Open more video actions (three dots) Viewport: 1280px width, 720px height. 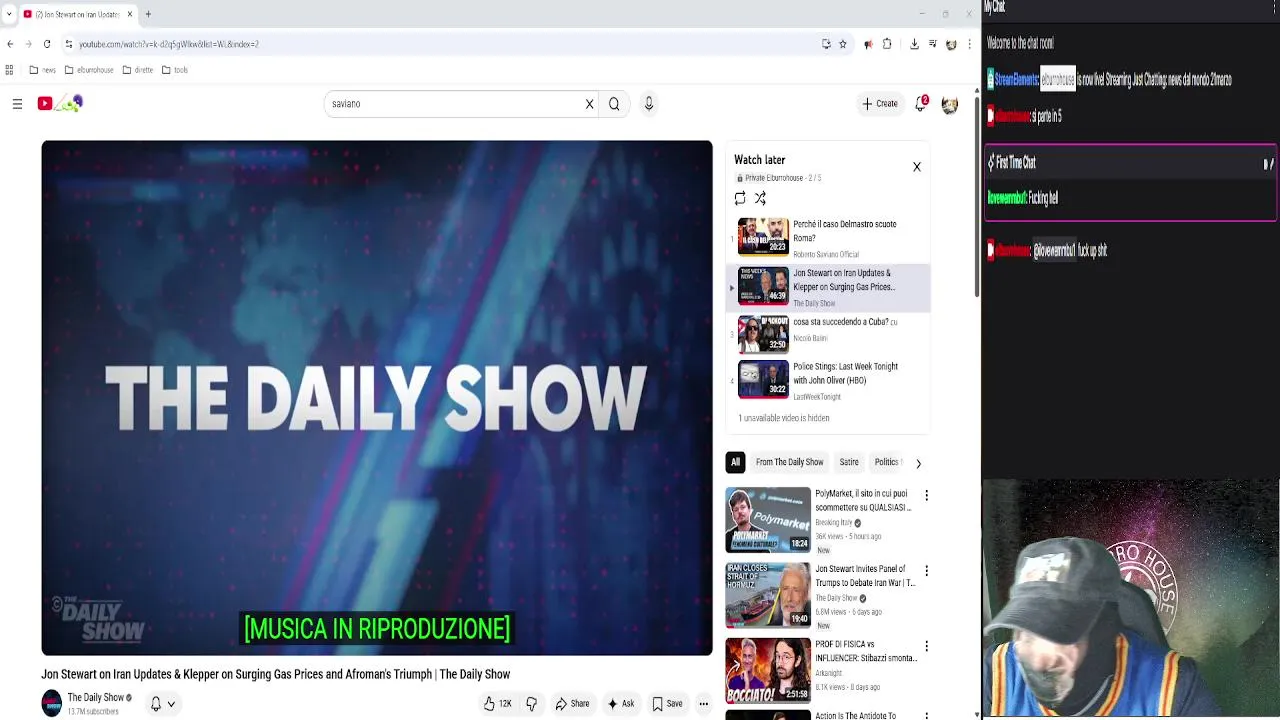coord(703,704)
